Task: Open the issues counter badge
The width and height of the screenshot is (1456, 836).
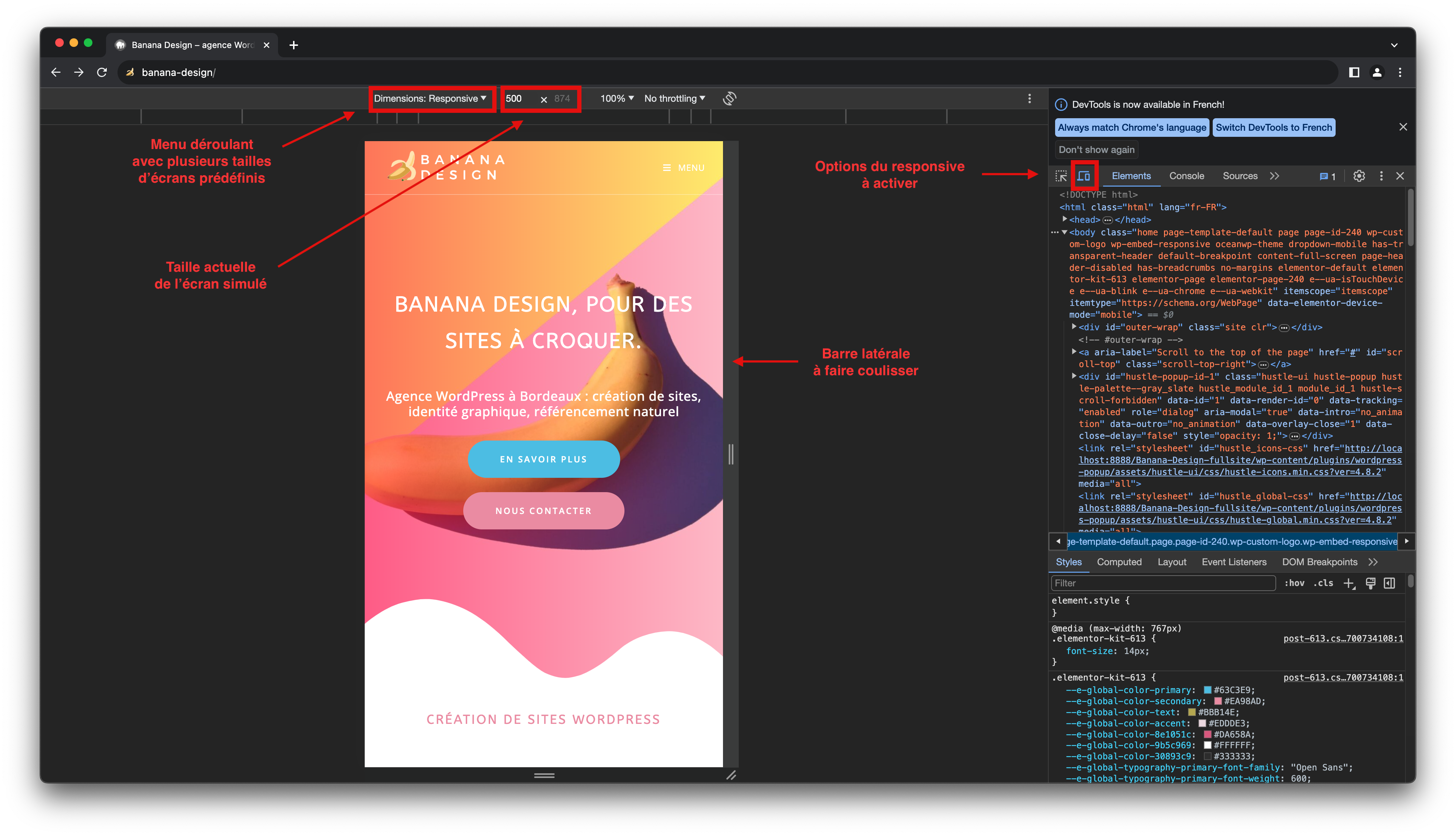Action: pos(1327,176)
